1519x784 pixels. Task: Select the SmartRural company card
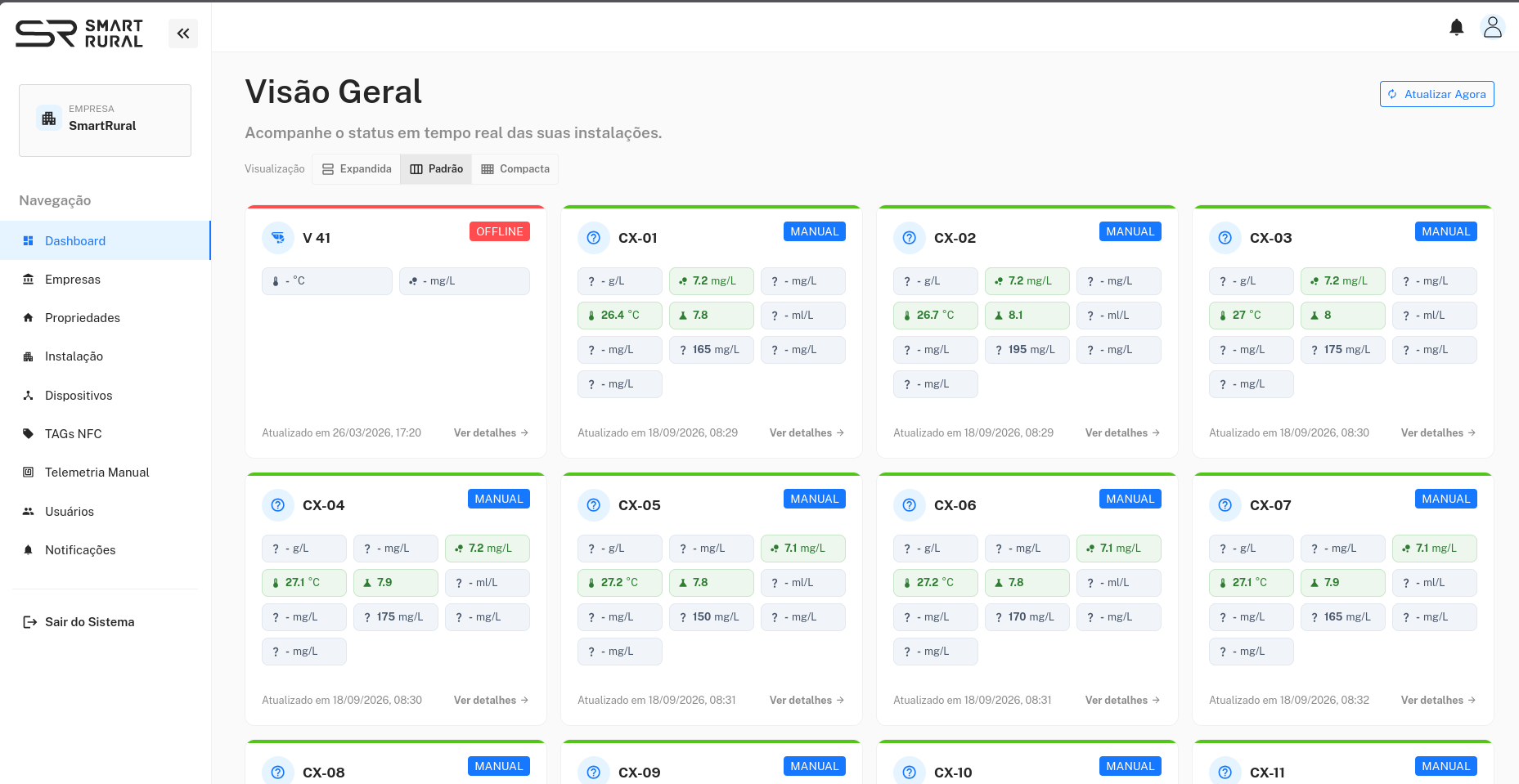[x=105, y=120]
